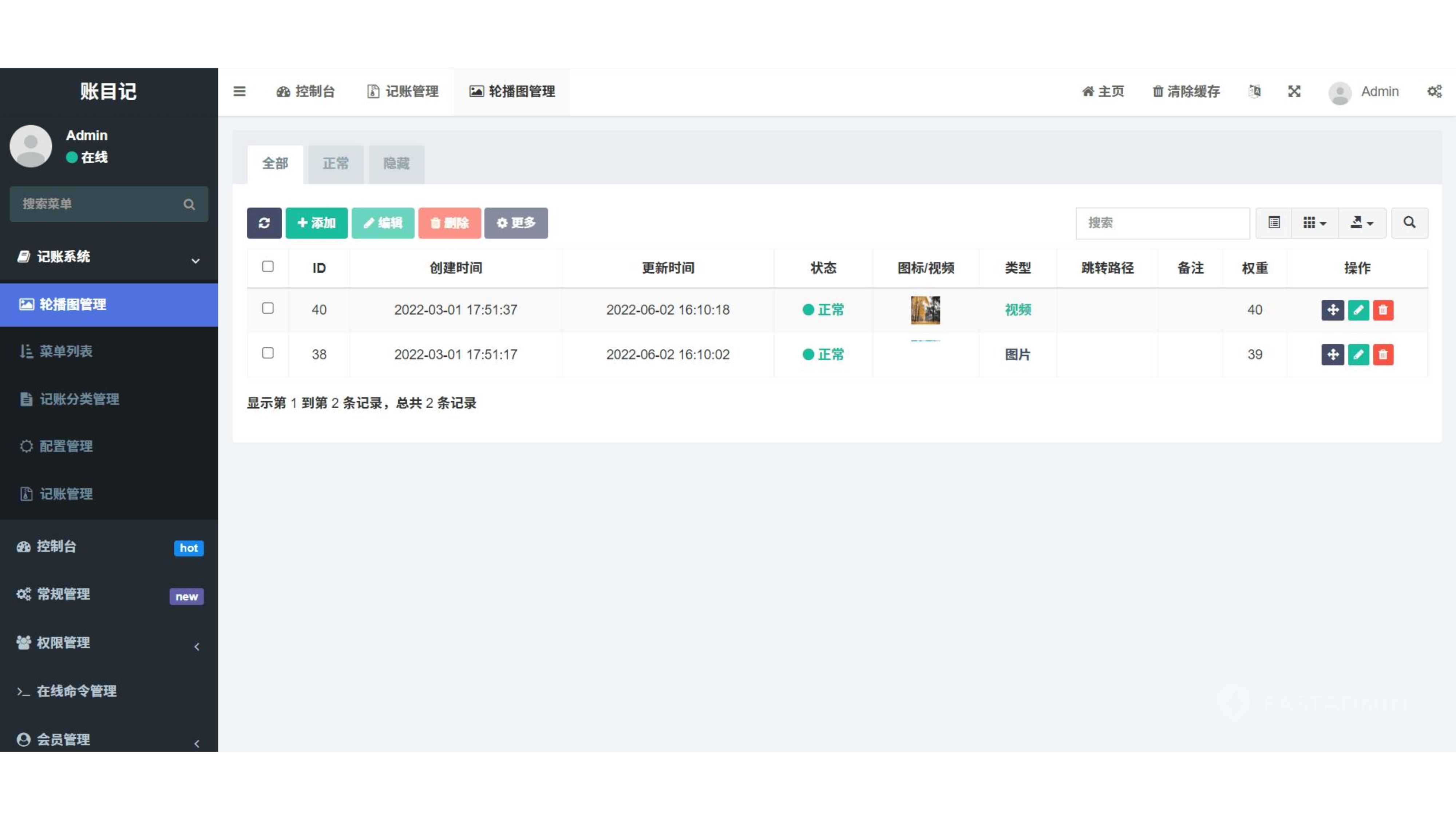Image resolution: width=1456 pixels, height=819 pixels.
Task: Click the 编辑 edit button
Action: [383, 223]
